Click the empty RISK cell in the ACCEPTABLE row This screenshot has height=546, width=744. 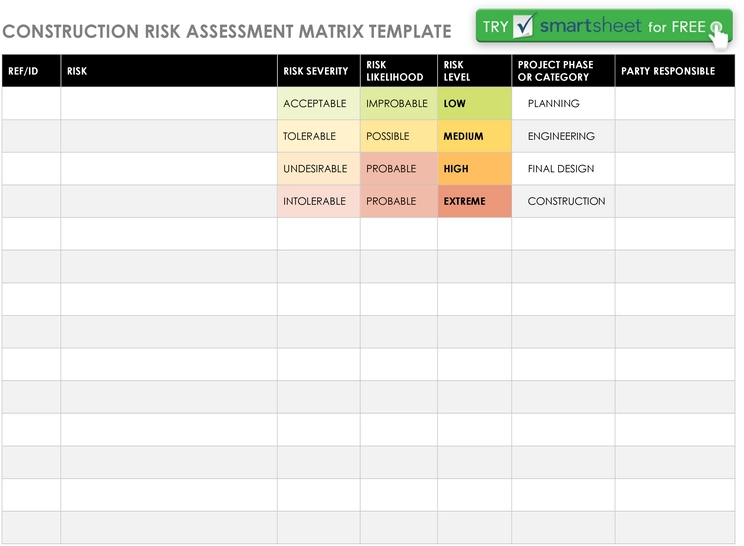pos(169,103)
